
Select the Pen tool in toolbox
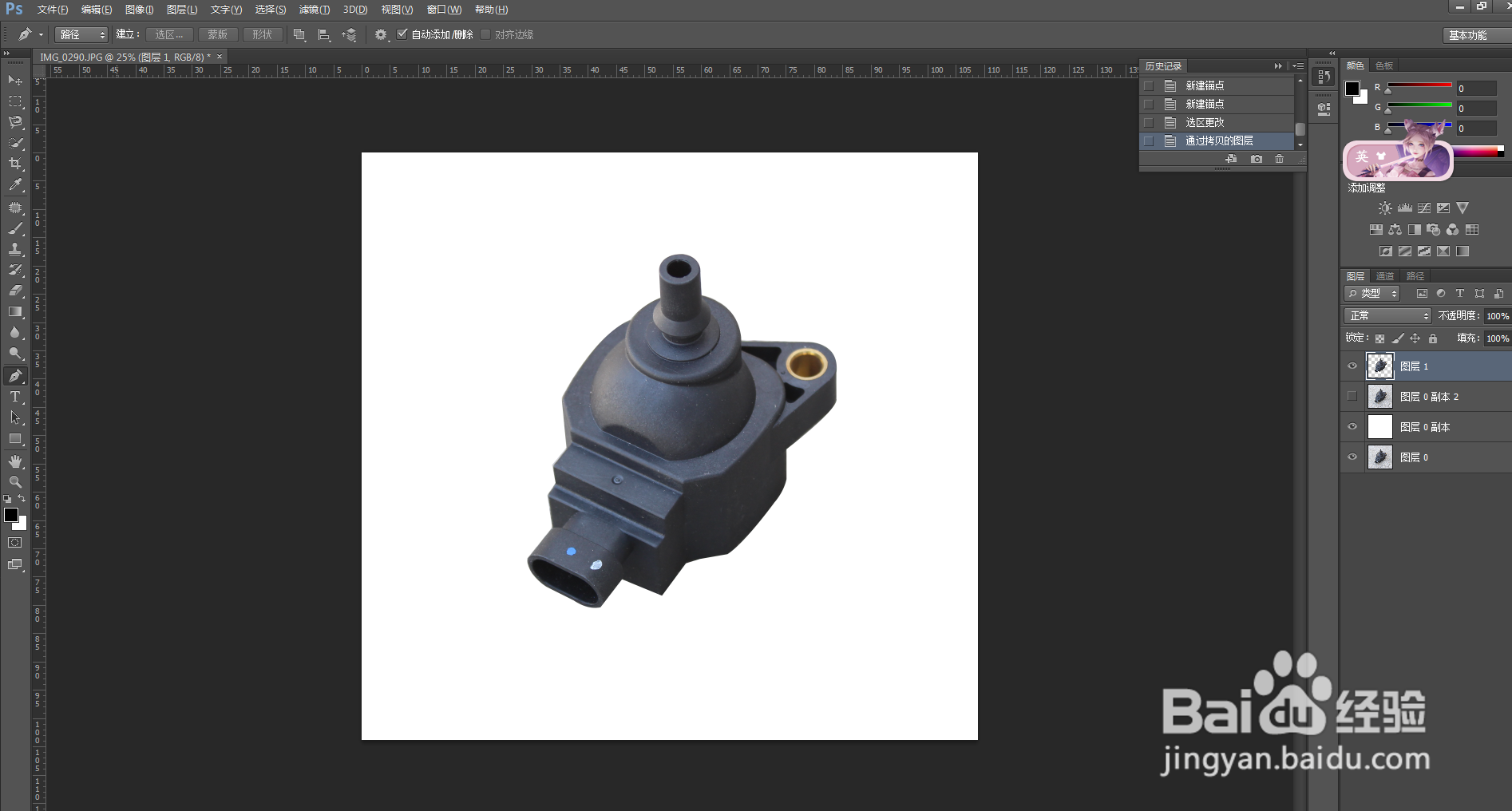(15, 376)
